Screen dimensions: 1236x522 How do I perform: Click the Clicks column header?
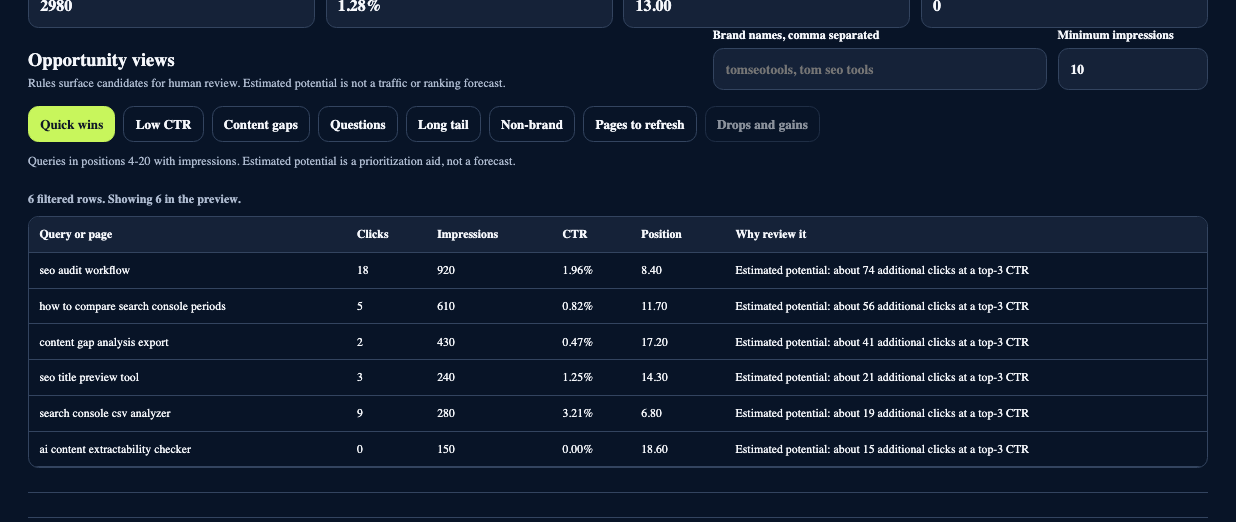373,234
